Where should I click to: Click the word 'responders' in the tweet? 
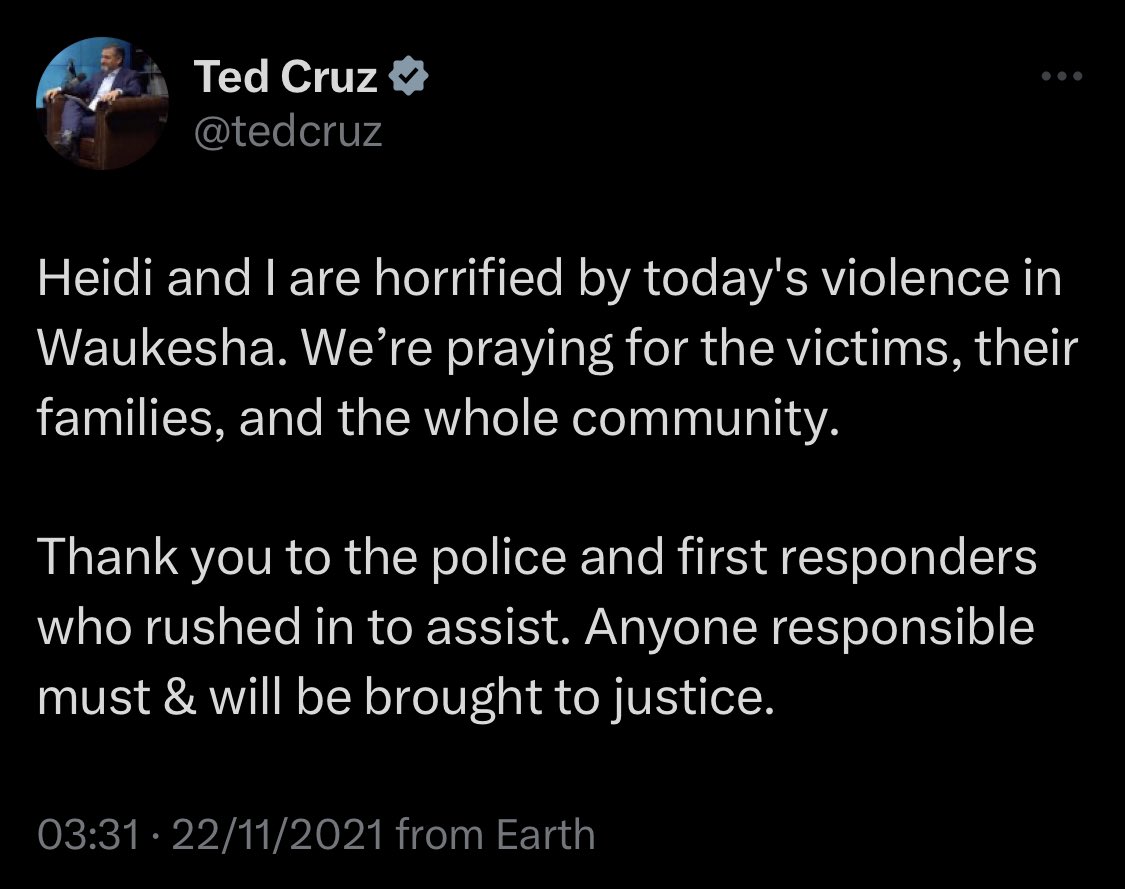(x=908, y=558)
